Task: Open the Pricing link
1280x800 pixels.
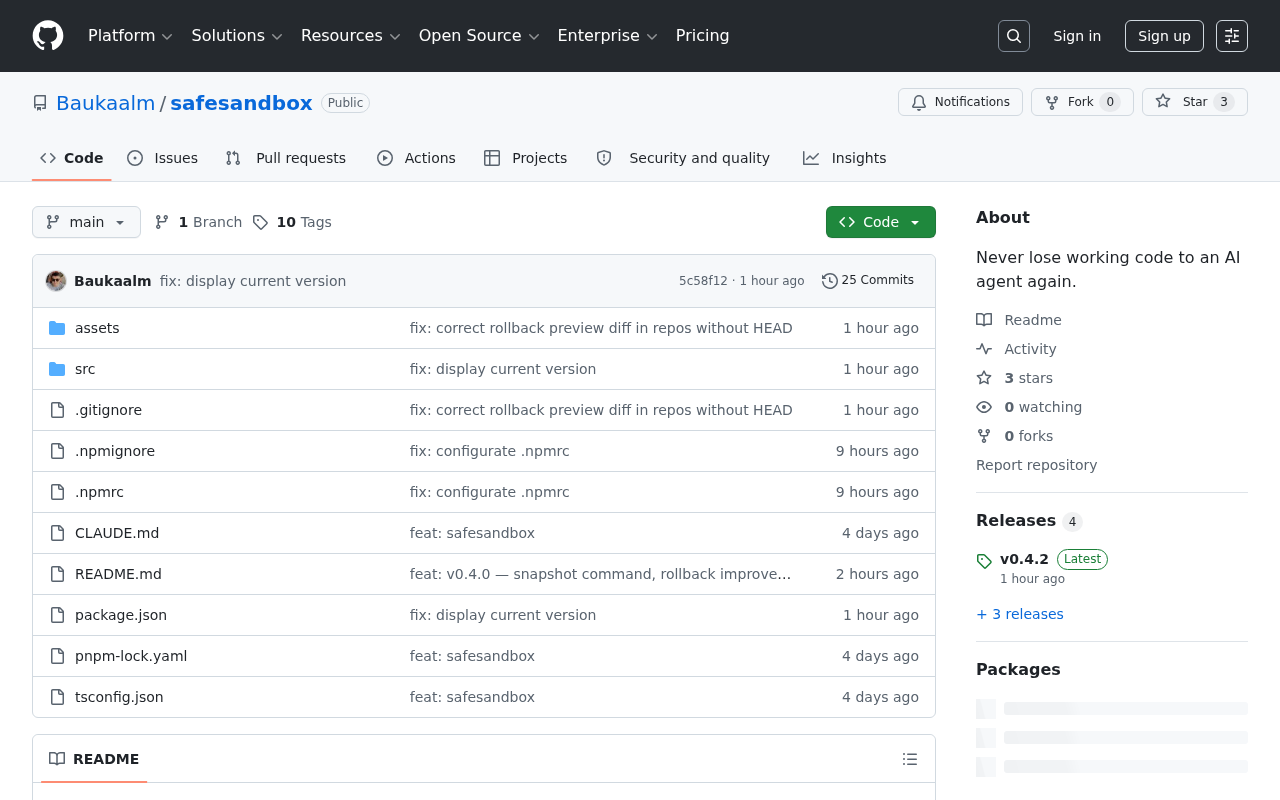Action: (702, 36)
